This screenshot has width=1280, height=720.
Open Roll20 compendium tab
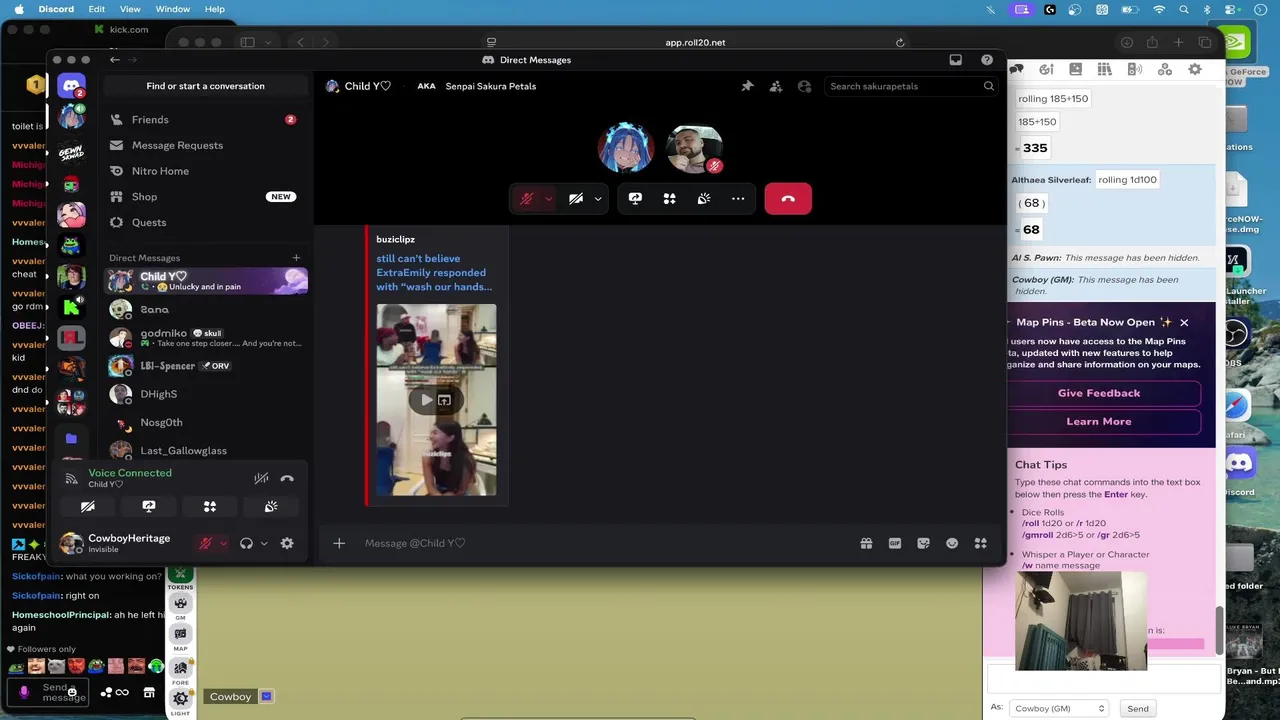click(x=1105, y=70)
